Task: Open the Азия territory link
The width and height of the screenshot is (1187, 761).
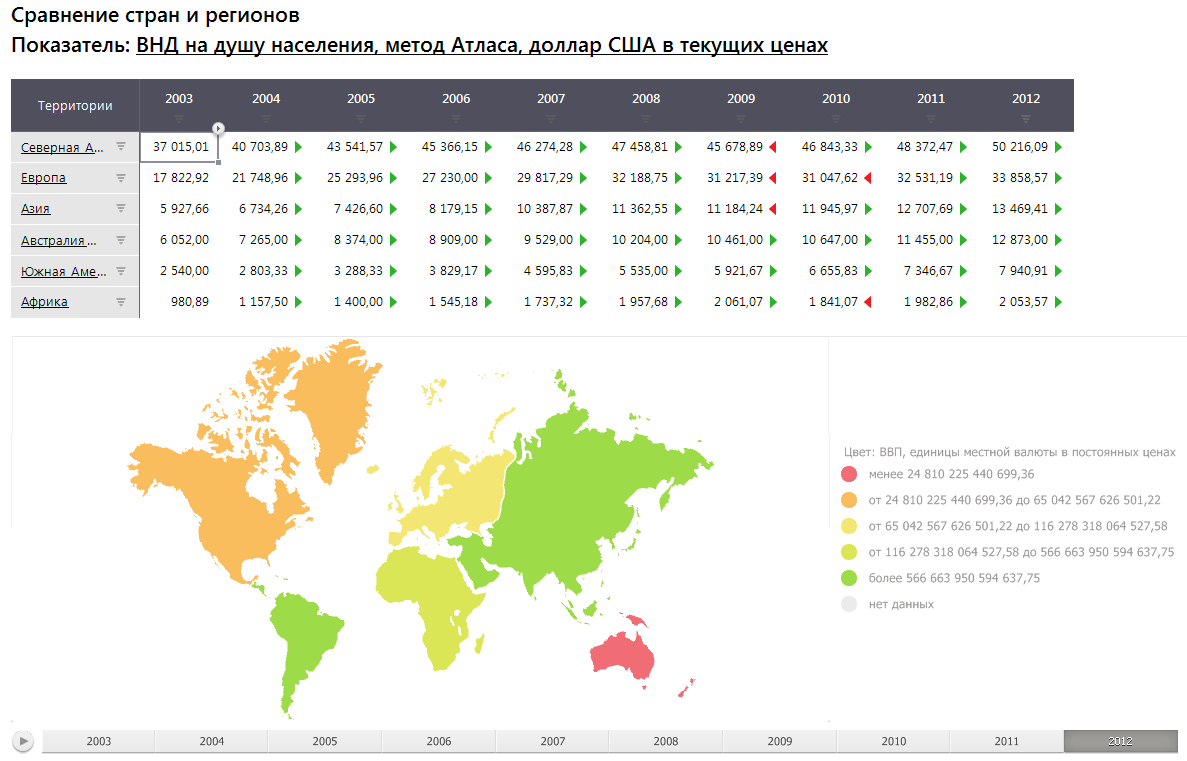Action: [35, 209]
